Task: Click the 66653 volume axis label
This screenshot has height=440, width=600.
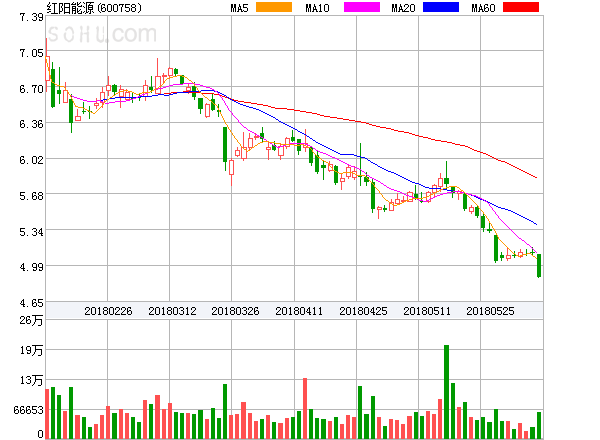Action: [x=28, y=410]
